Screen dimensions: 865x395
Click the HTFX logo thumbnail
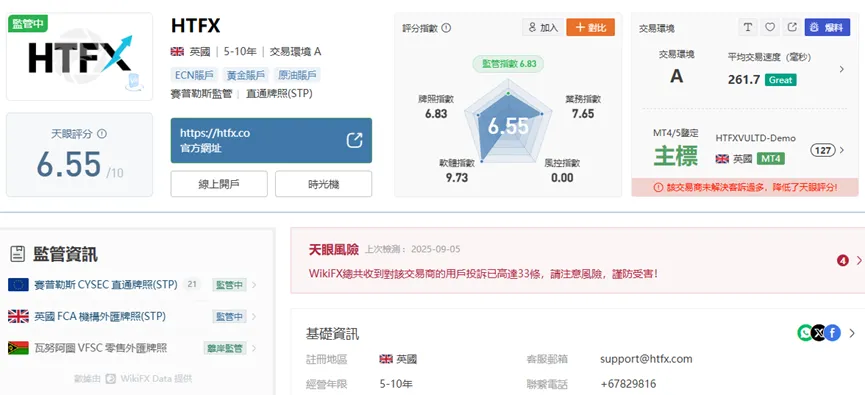click(x=79, y=56)
